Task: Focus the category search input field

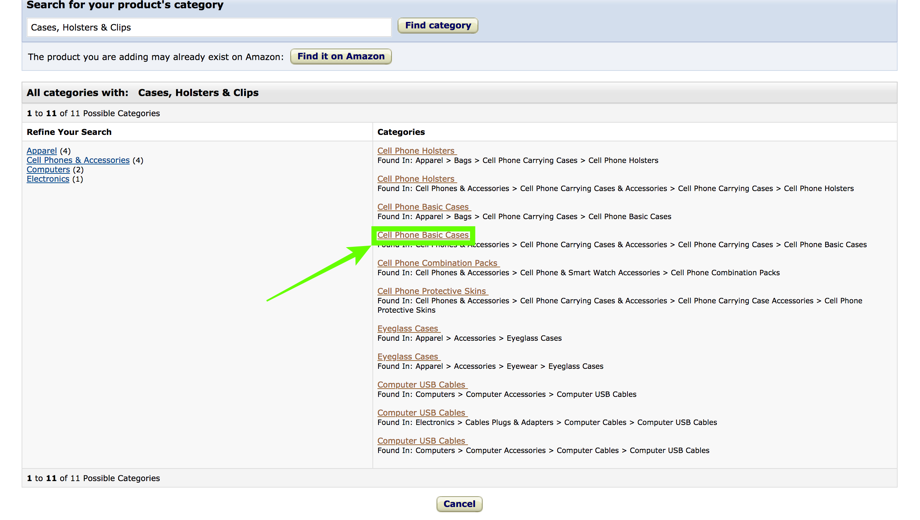Action: tap(209, 27)
